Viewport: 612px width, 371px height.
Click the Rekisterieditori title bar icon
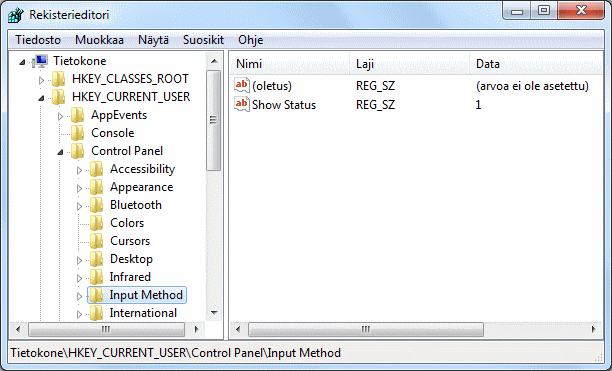coord(16,15)
